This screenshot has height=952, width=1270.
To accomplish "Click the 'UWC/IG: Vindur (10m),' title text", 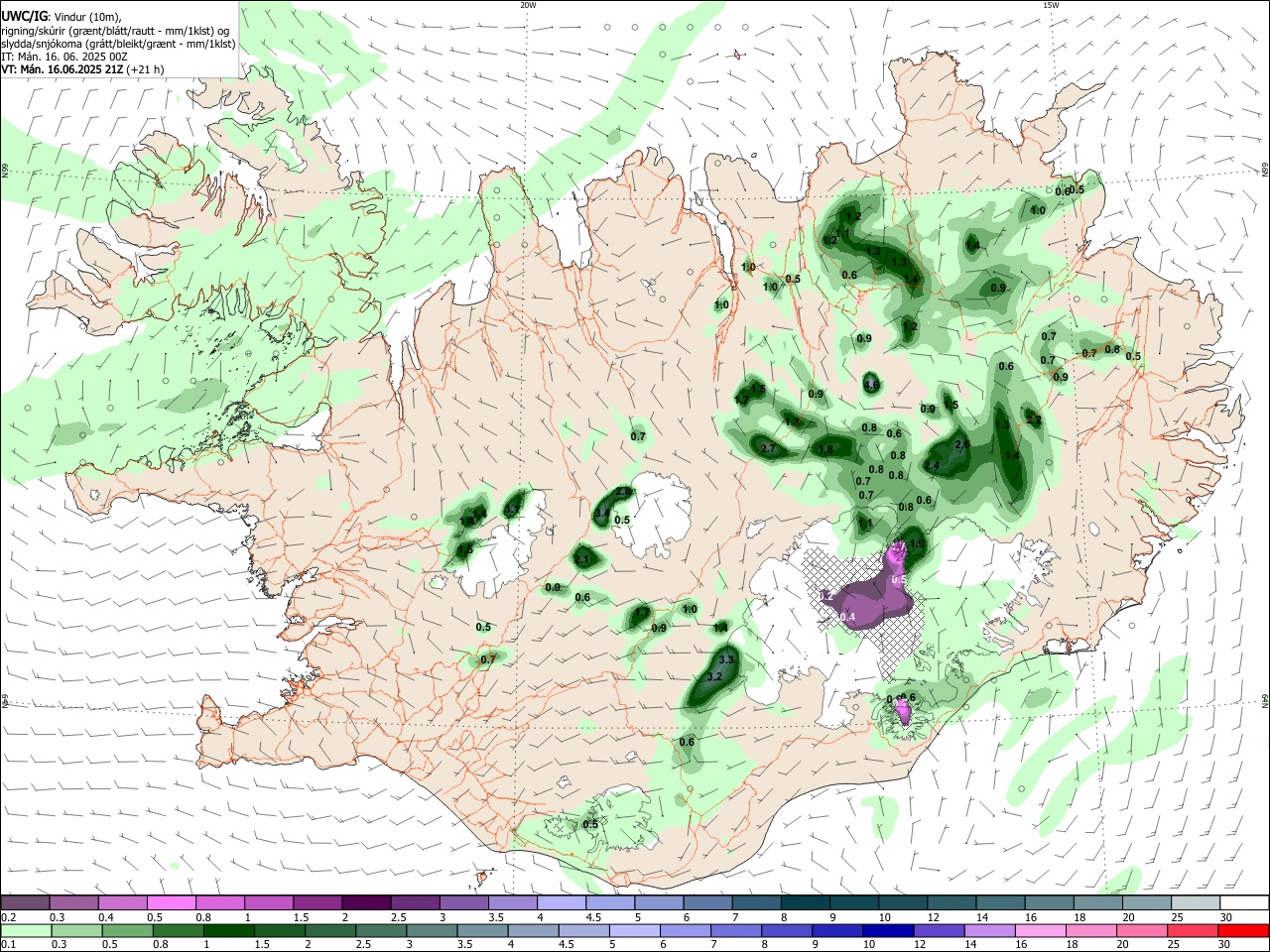I will [x=62, y=17].
